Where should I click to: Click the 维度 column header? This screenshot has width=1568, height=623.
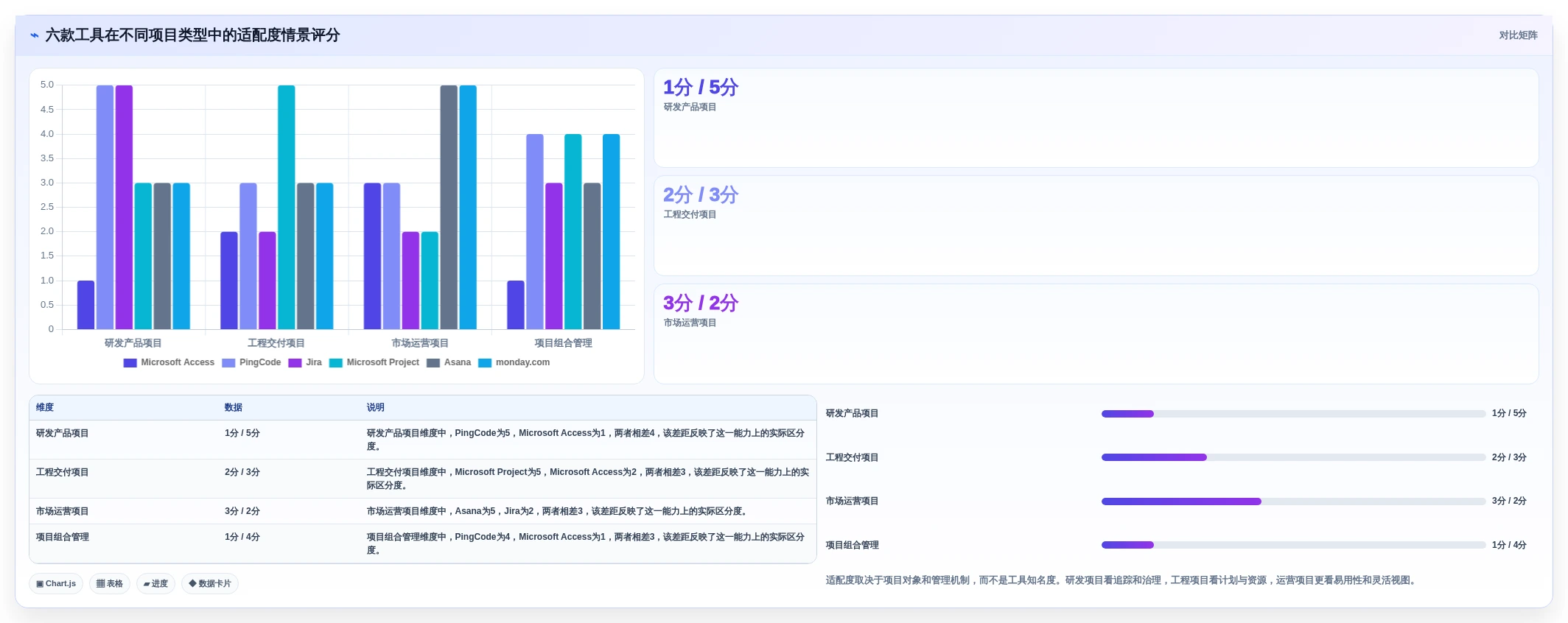(45, 407)
